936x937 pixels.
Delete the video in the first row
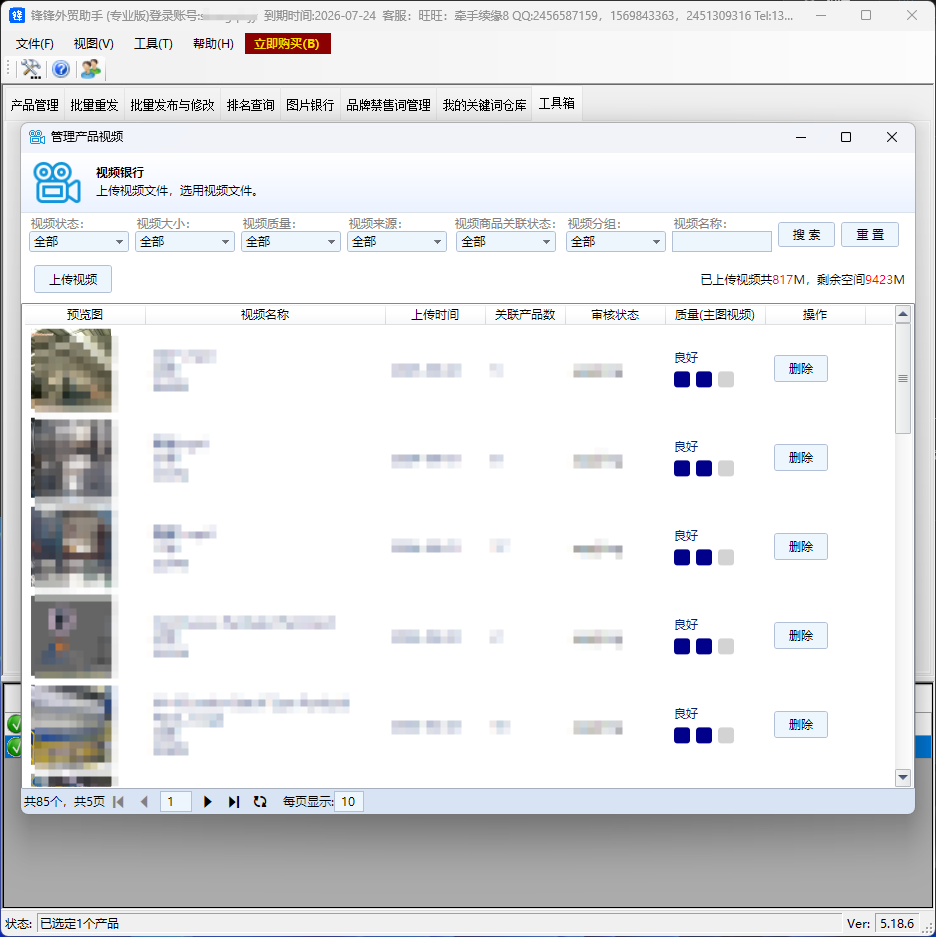[x=800, y=369]
